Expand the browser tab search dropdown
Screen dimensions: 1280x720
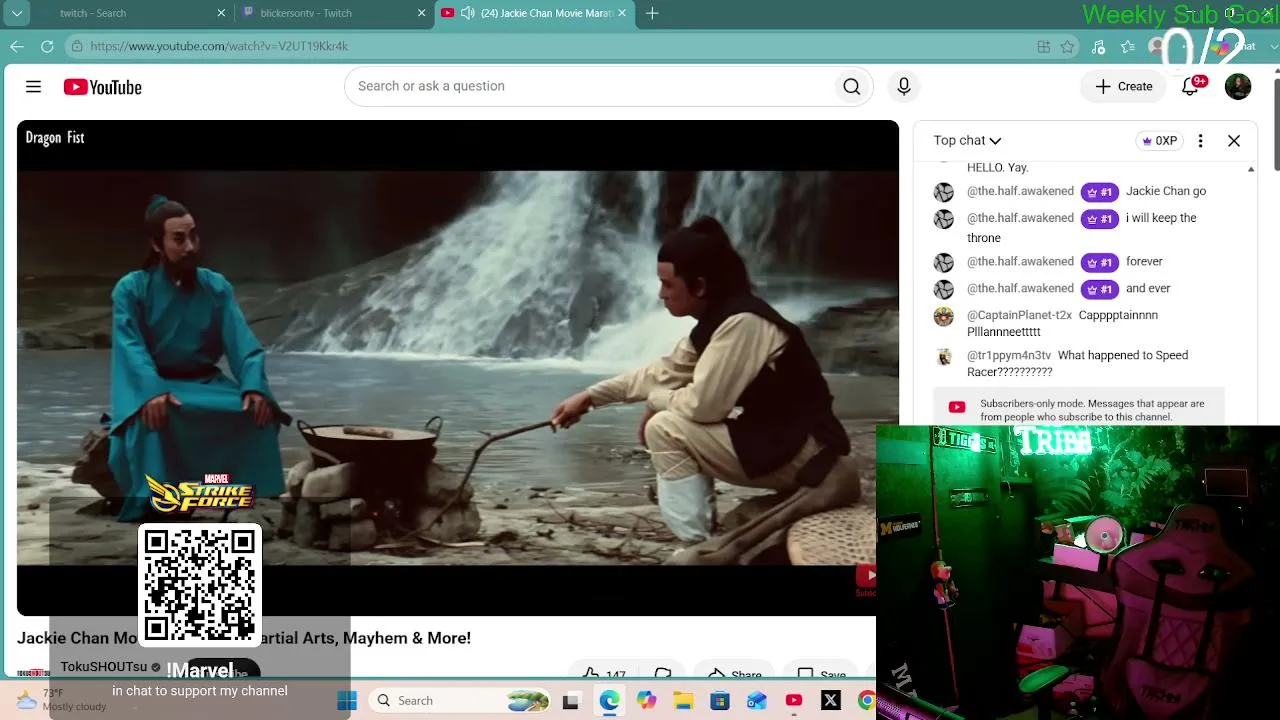coord(16,13)
